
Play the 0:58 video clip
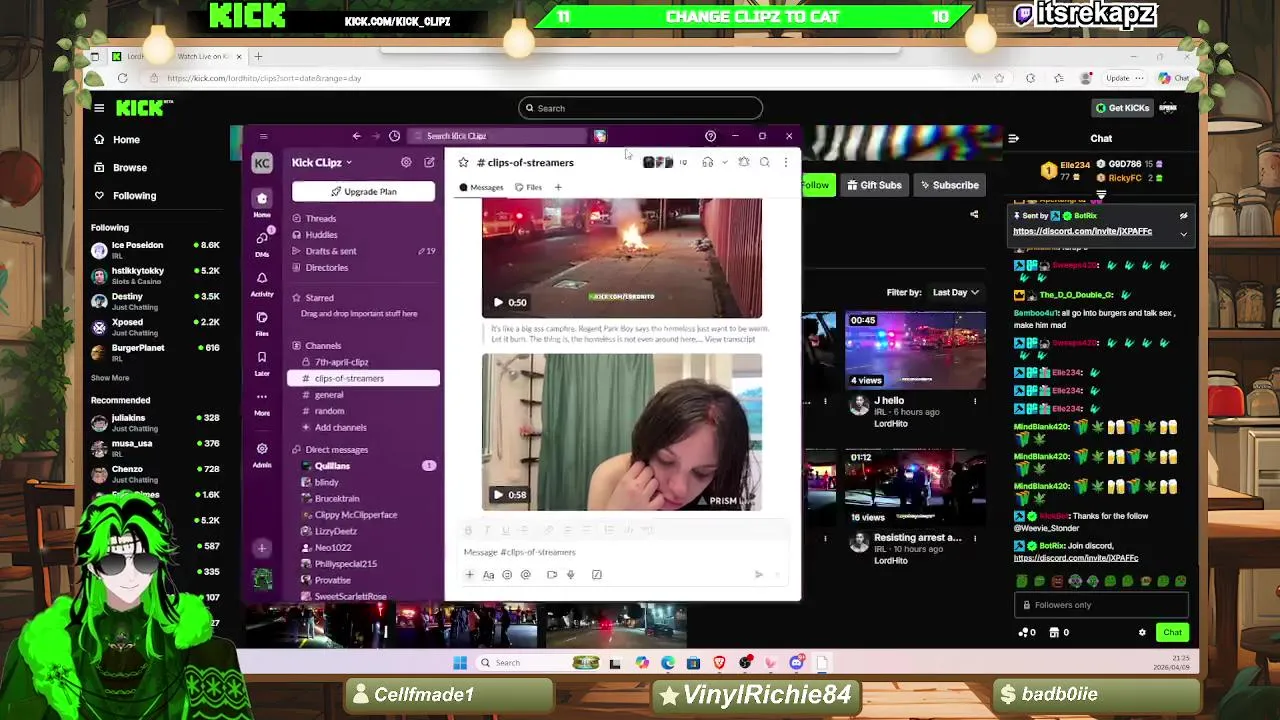[x=498, y=495]
